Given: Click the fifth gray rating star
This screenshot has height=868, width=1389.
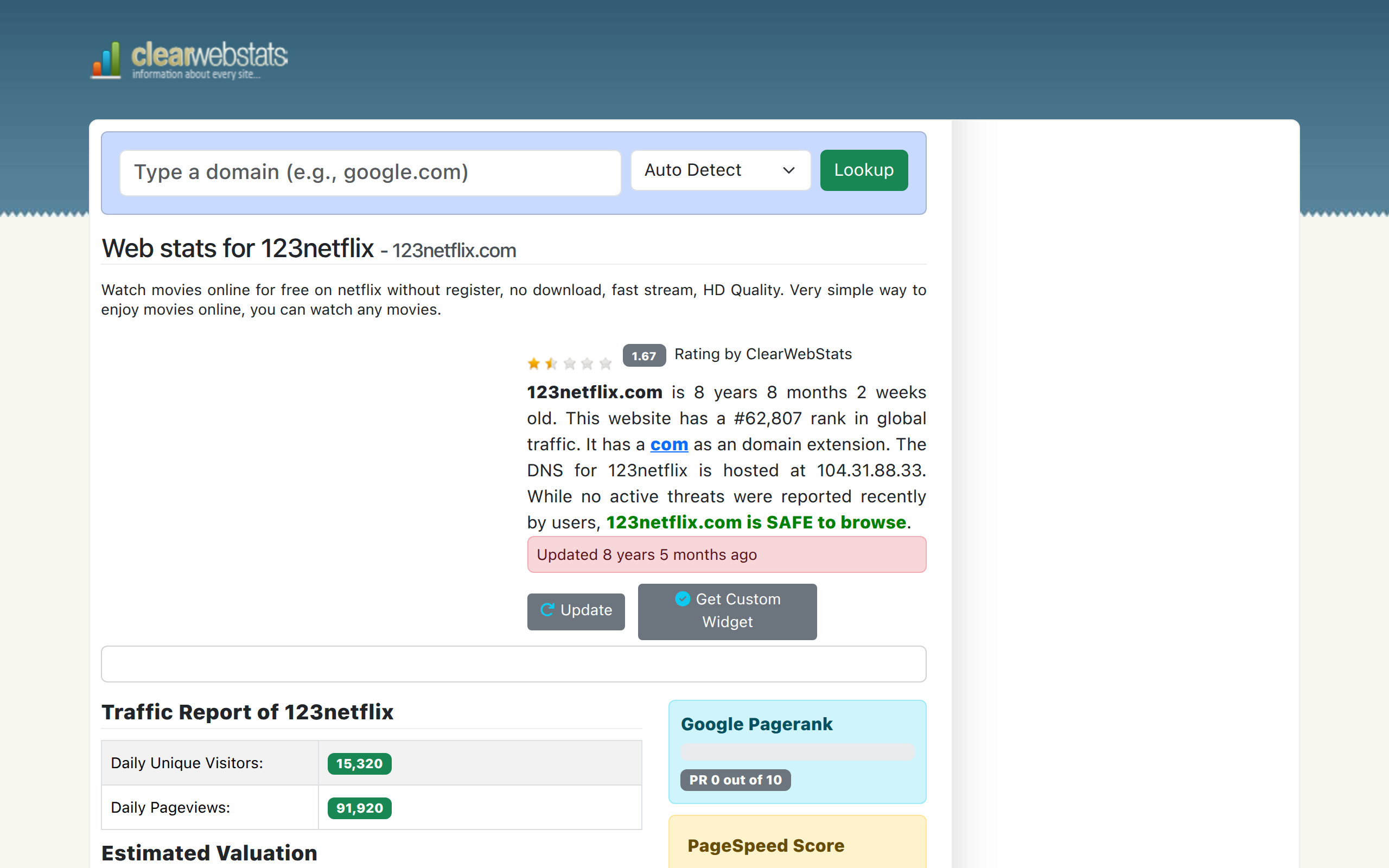Looking at the screenshot, I should click(x=605, y=363).
